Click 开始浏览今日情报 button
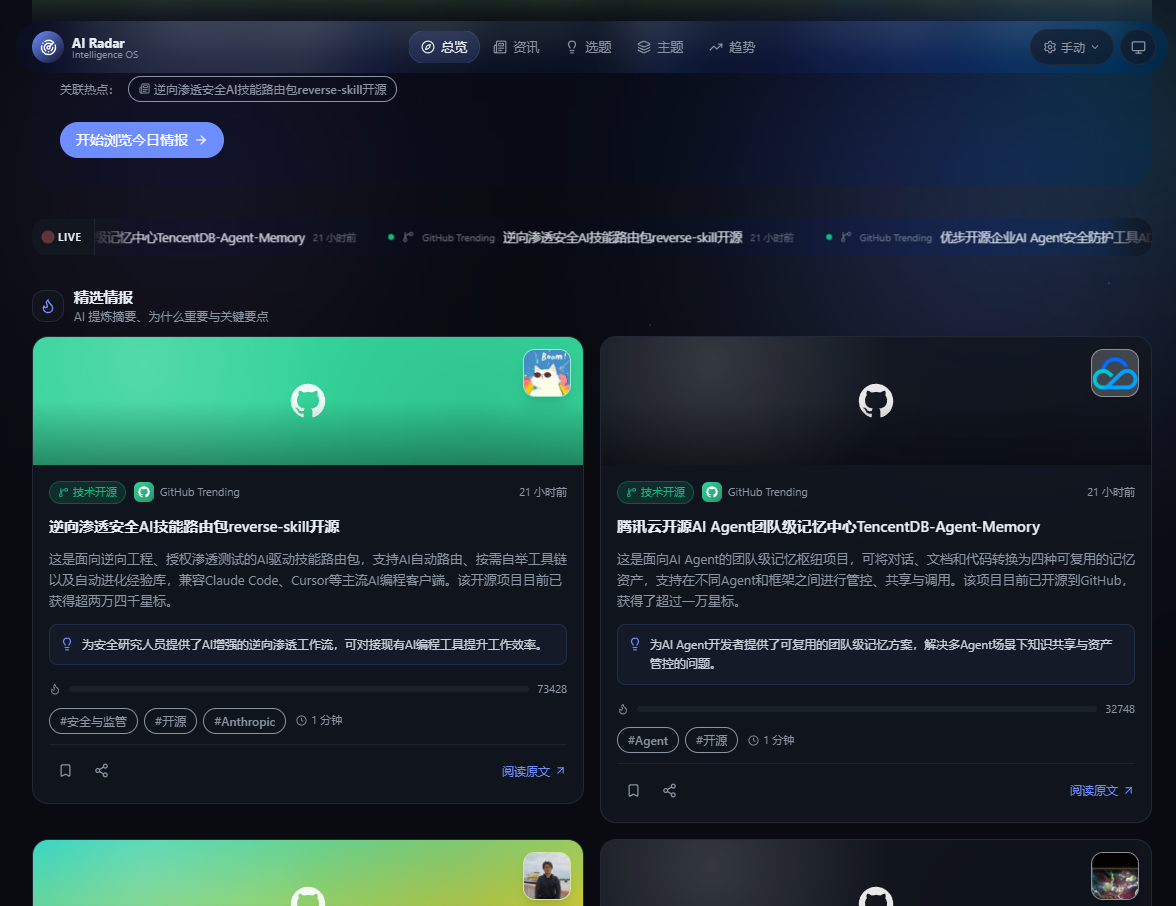This screenshot has width=1176, height=906. click(142, 140)
